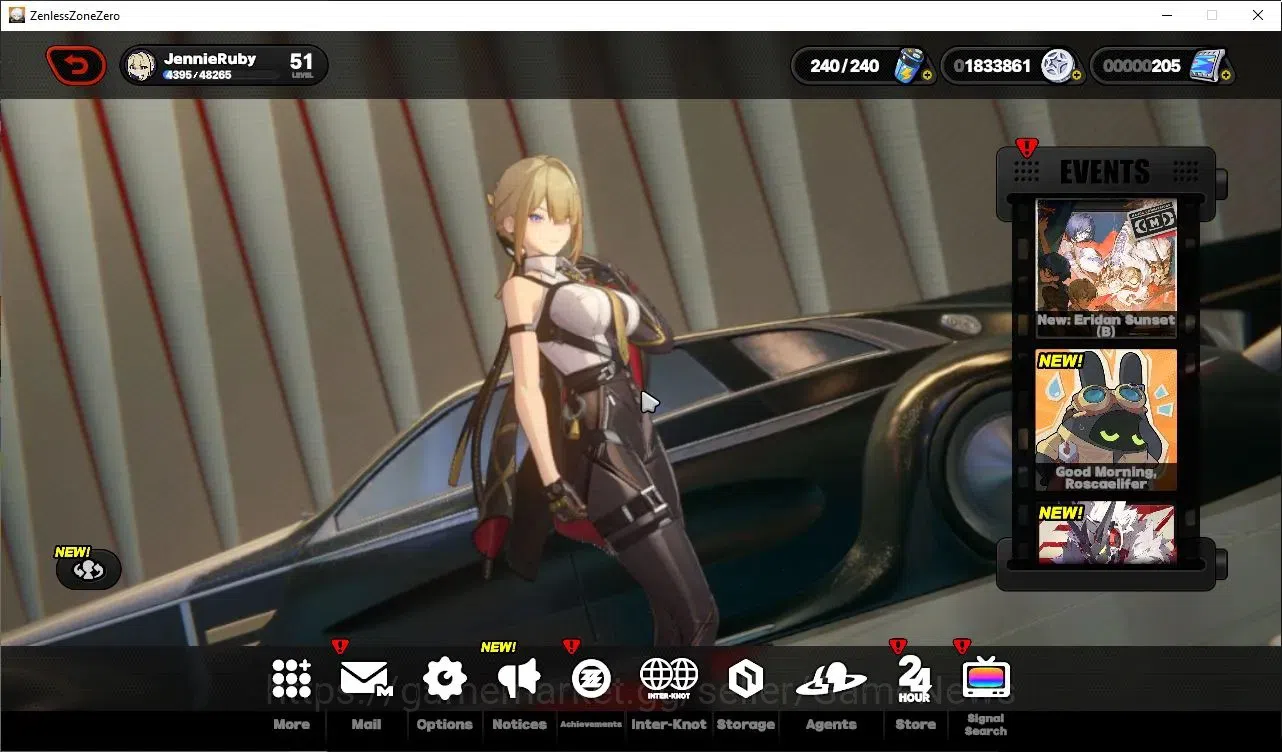Screen dimensions: 1282x752
Task: Click the level 51 indicator
Action: coord(302,66)
